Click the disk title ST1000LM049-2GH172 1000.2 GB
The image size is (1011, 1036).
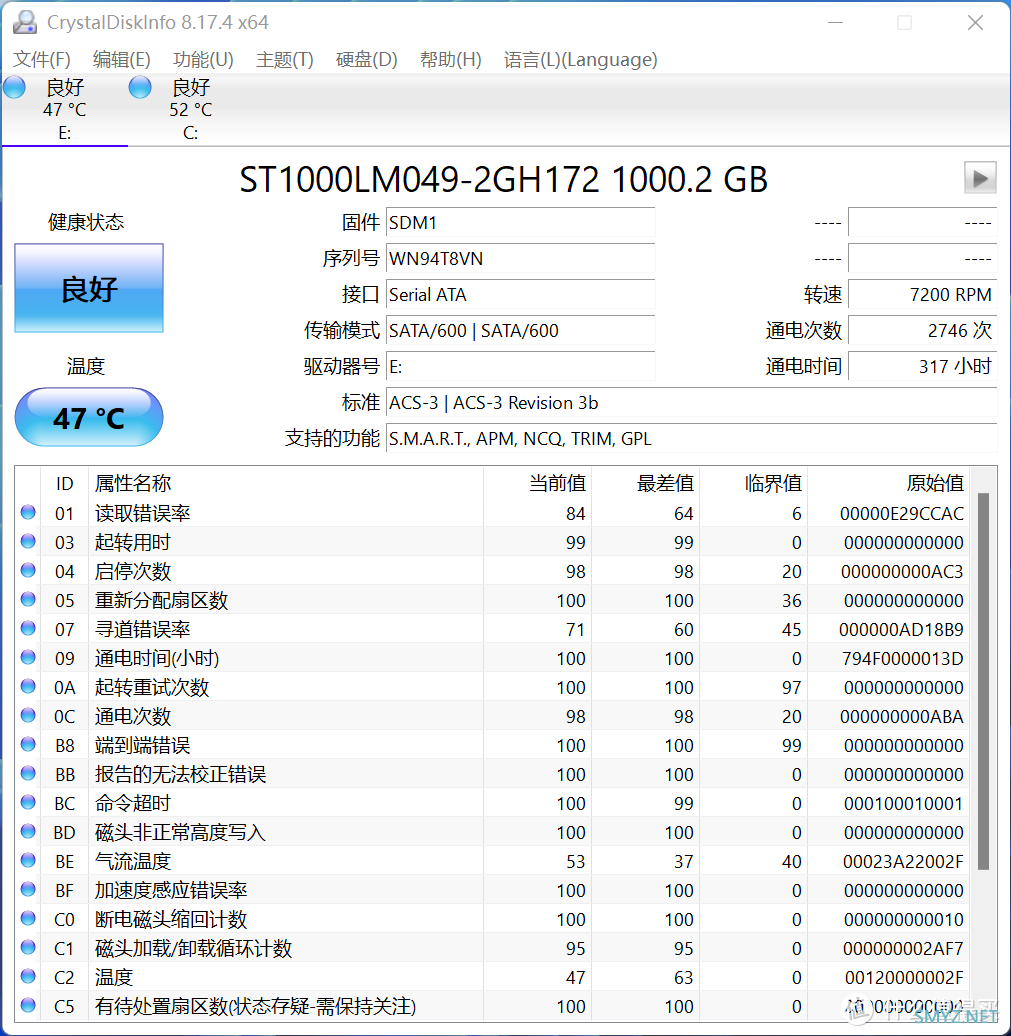[504, 179]
